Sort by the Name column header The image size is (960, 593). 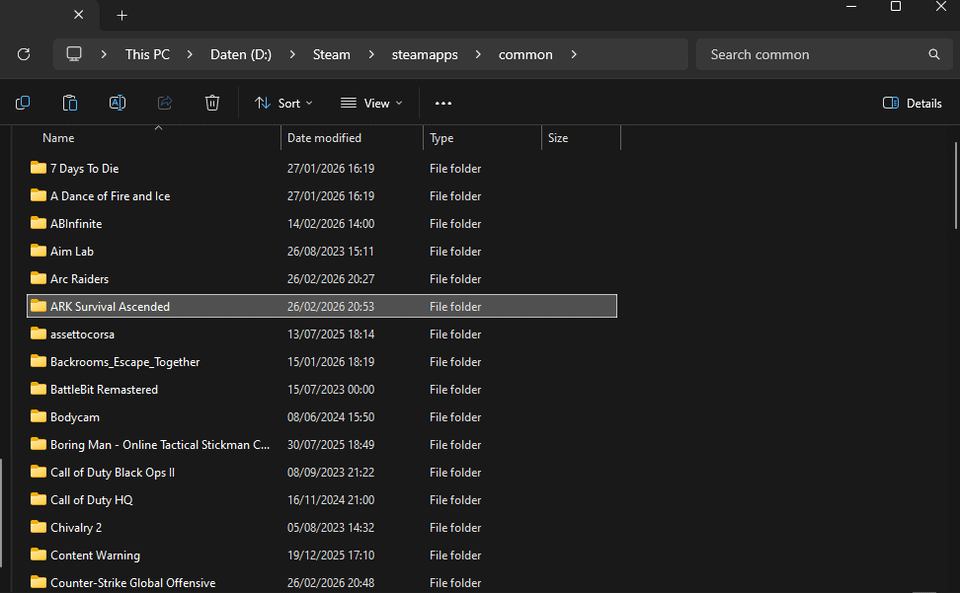[x=58, y=138]
